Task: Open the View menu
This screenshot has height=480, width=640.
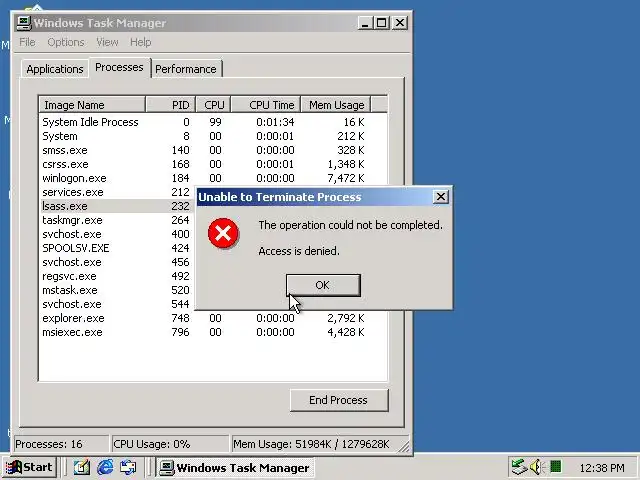Action: (107, 42)
